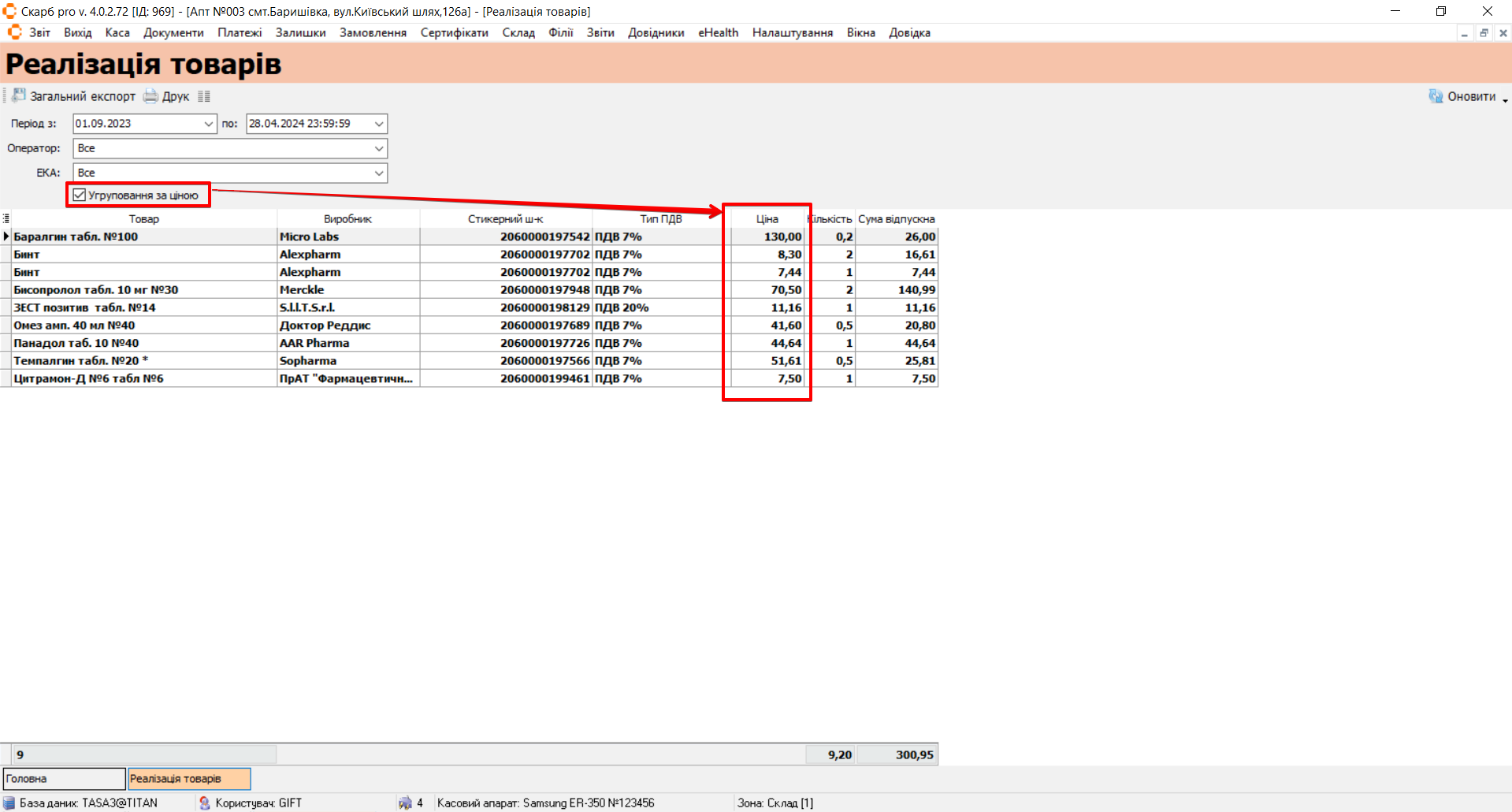Click the column layout icon beside Друк

point(204,96)
